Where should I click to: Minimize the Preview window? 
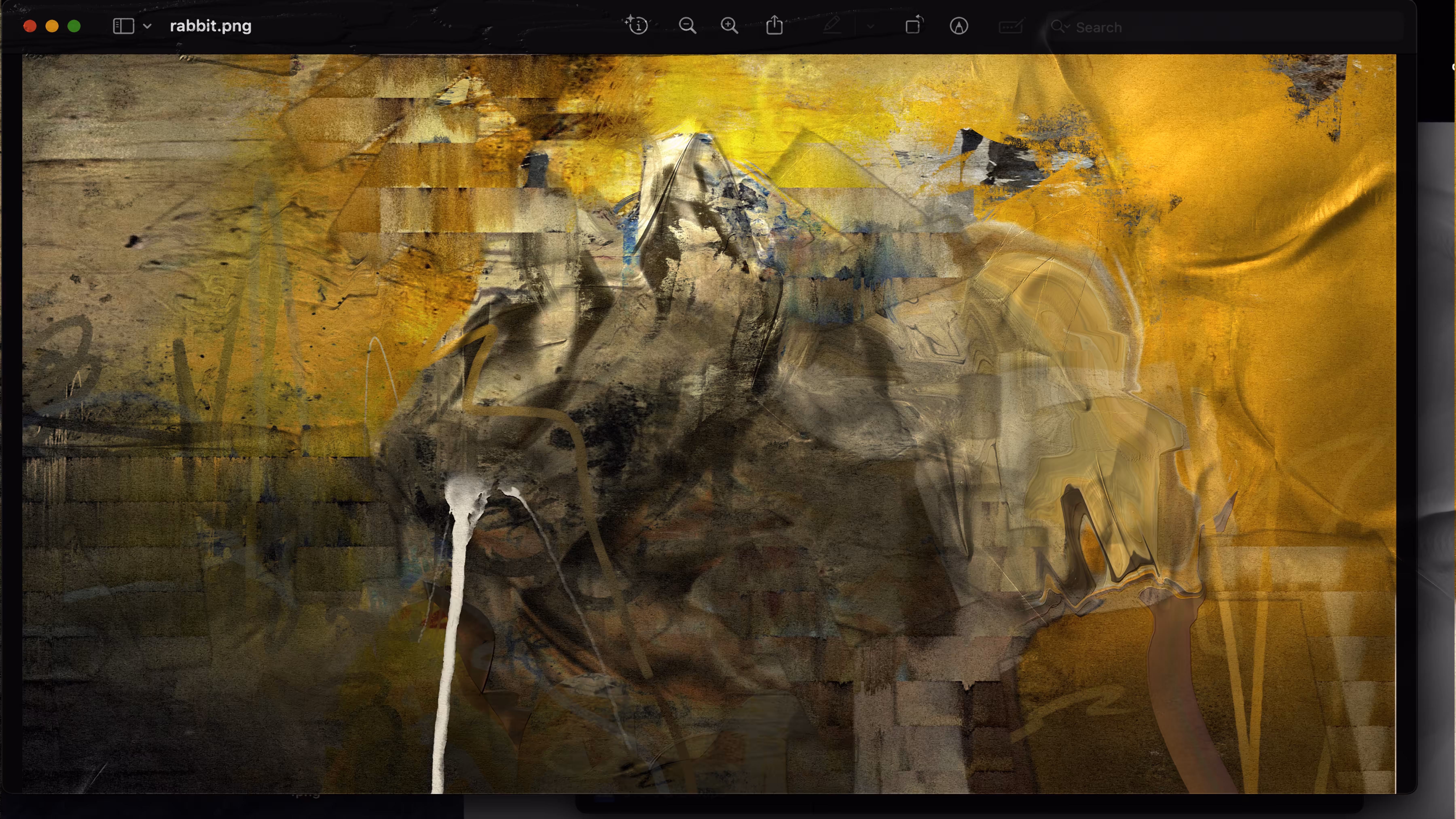[x=52, y=26]
